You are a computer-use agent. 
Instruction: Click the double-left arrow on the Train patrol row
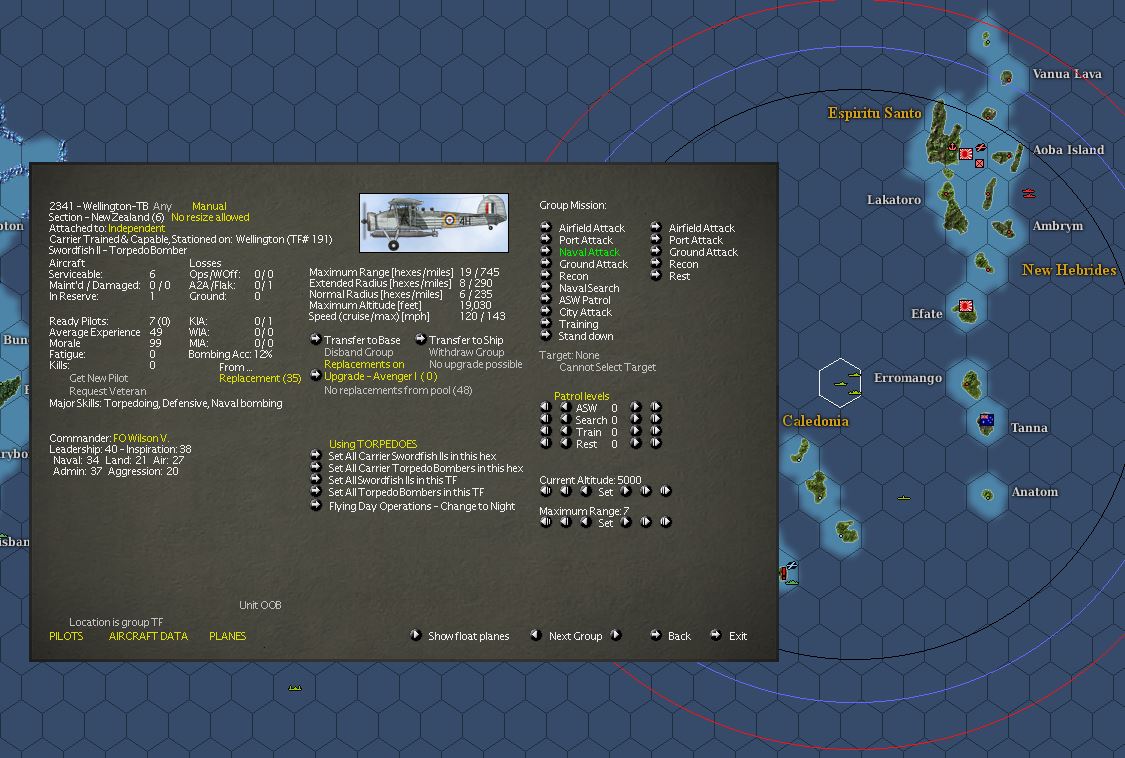(545, 431)
